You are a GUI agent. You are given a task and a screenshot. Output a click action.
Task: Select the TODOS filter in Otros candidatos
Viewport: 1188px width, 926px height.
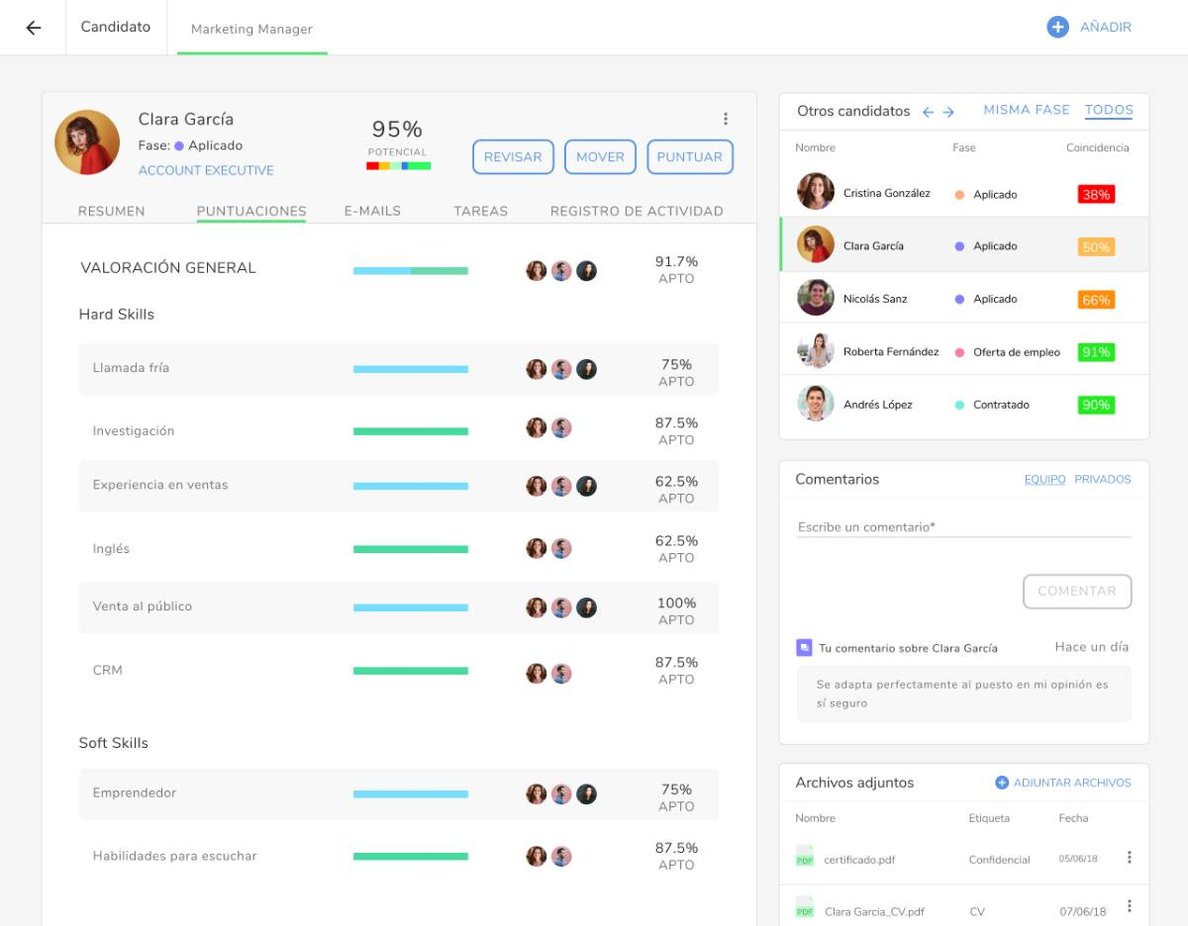point(1109,110)
